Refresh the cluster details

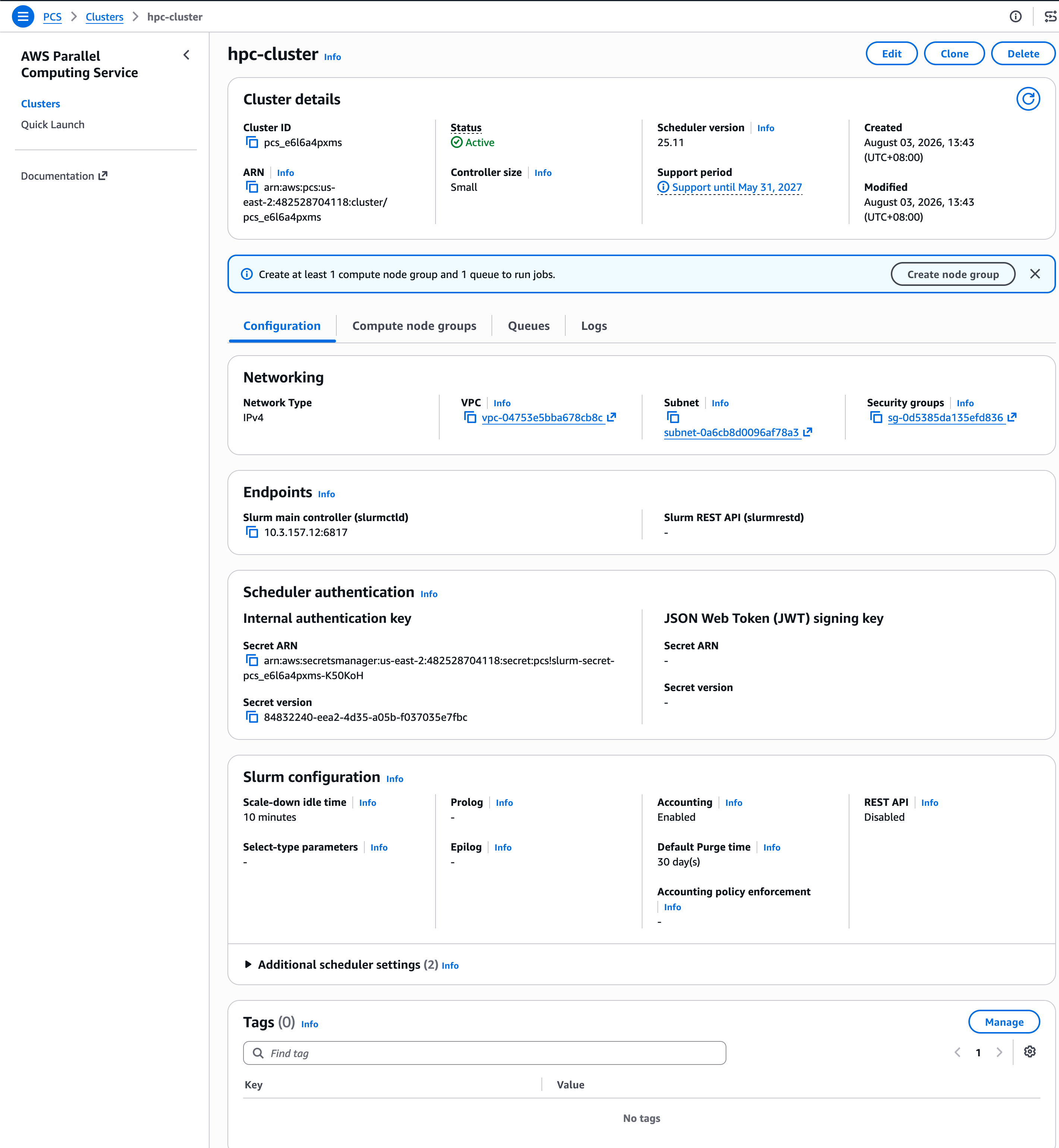pyautogui.click(x=1028, y=98)
